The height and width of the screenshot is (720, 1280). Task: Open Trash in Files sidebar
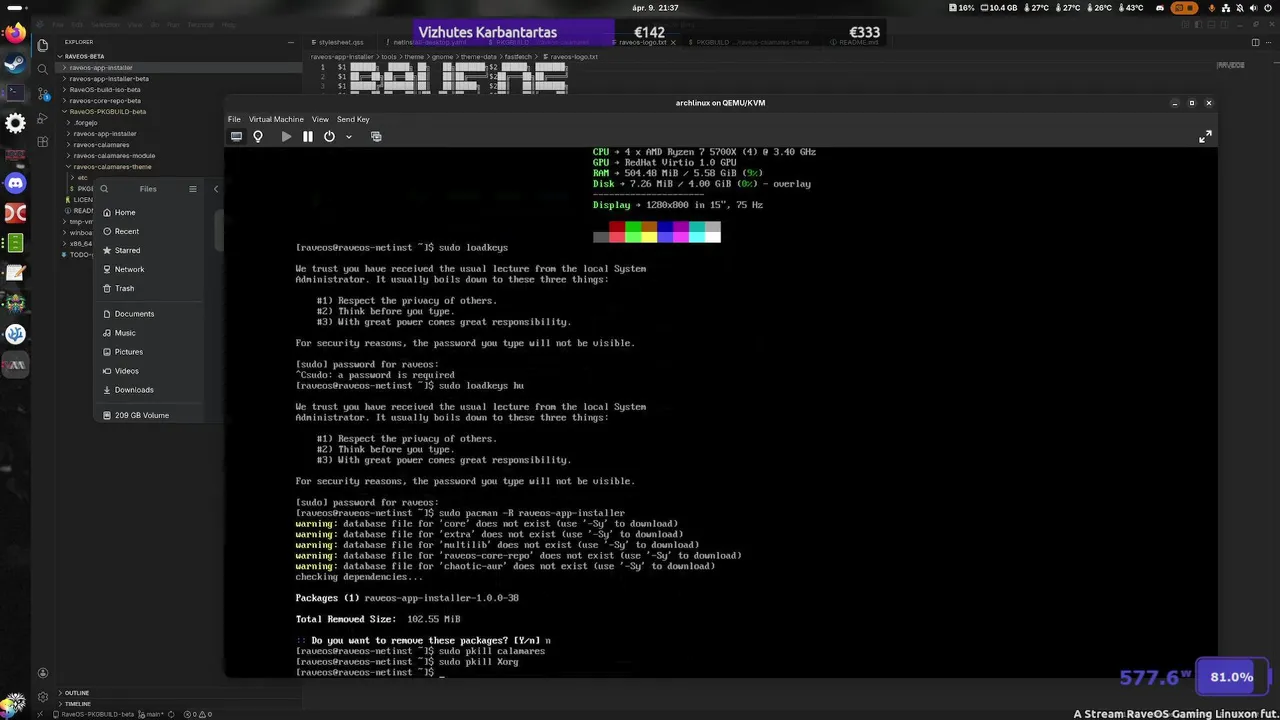[x=150, y=288]
